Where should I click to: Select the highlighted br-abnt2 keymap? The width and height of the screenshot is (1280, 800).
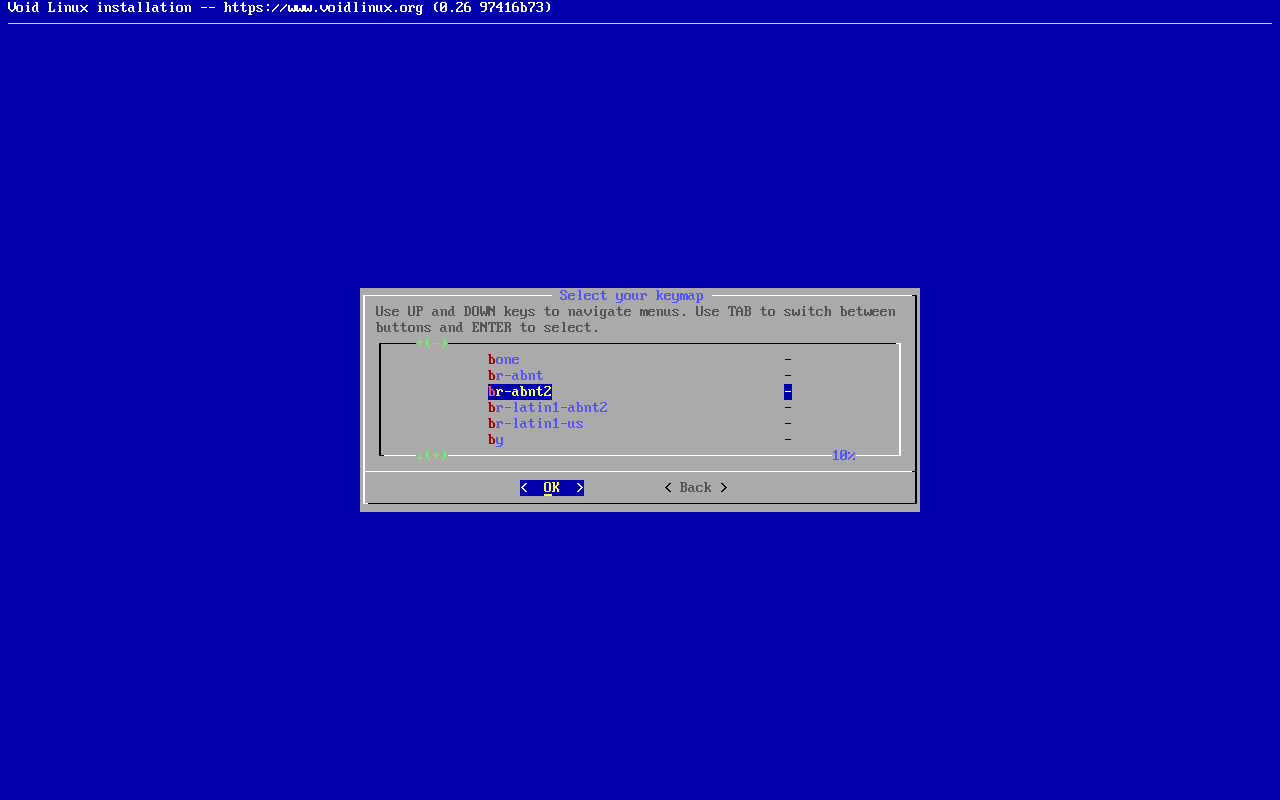pos(520,392)
